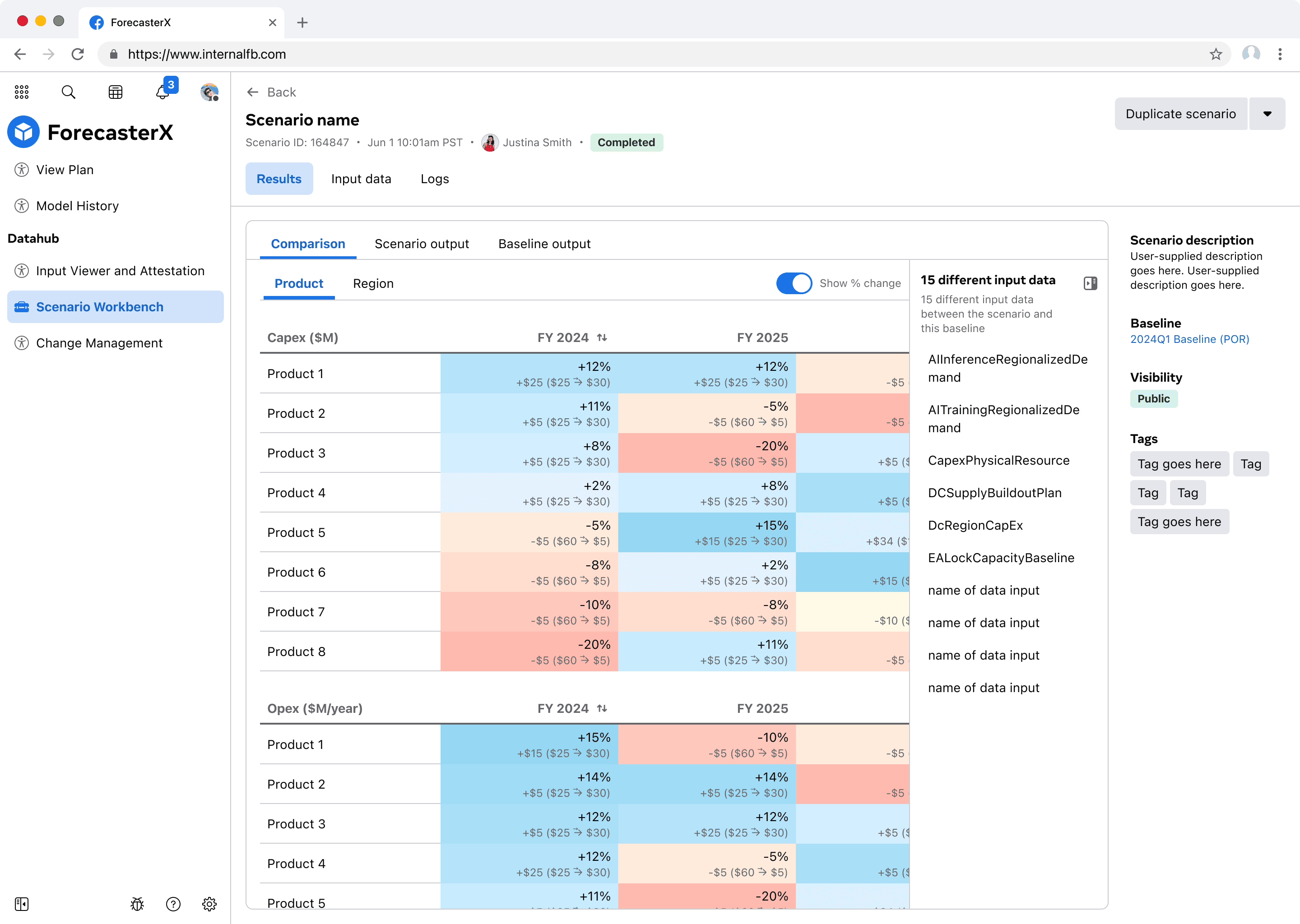Image resolution: width=1300 pixels, height=924 pixels.
Task: Open the help question mark icon
Action: click(173, 904)
